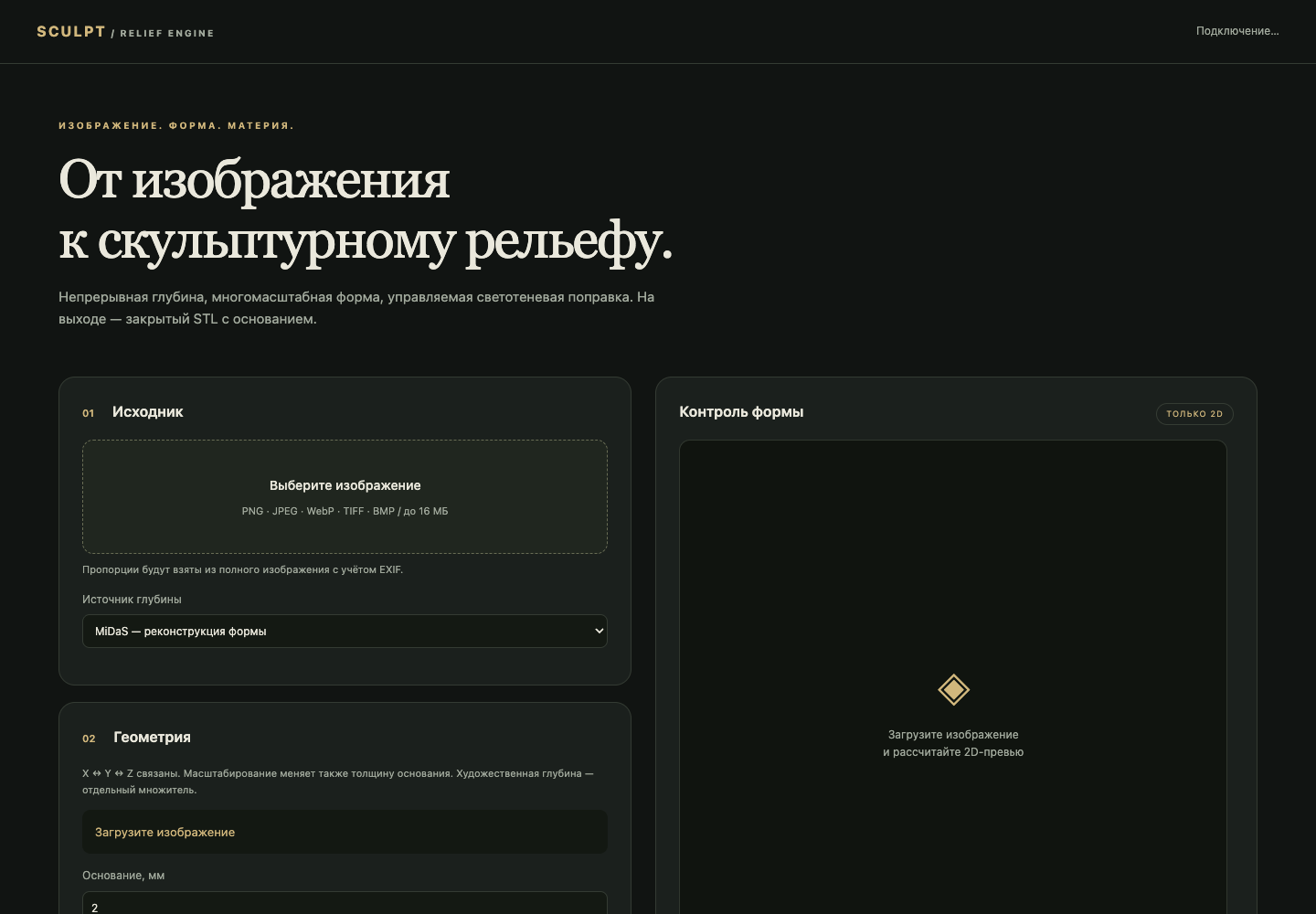Click the 'Геометрия' section heading
Viewport: 1316px width, 914px height.
tap(152, 738)
